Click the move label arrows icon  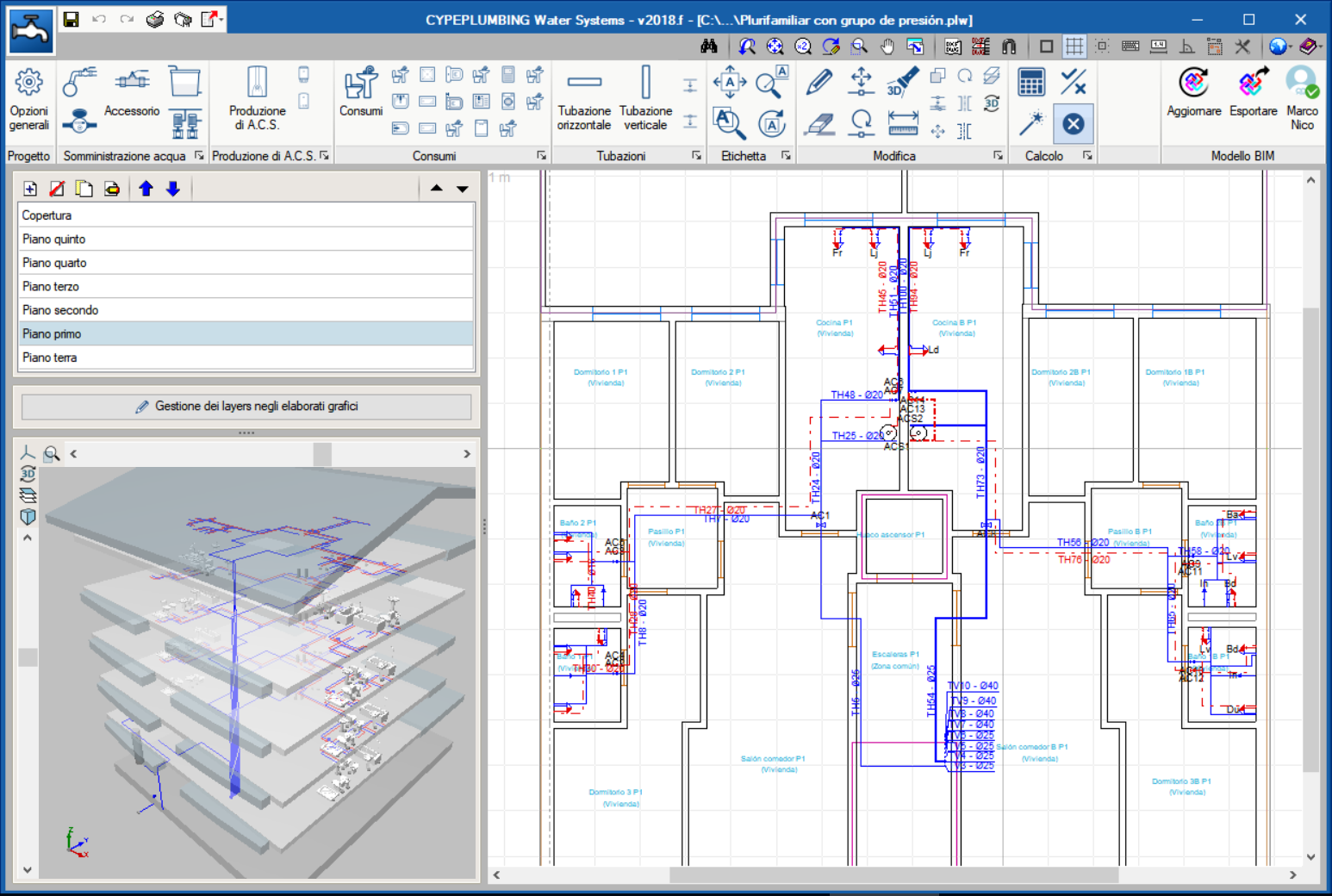coord(730,82)
